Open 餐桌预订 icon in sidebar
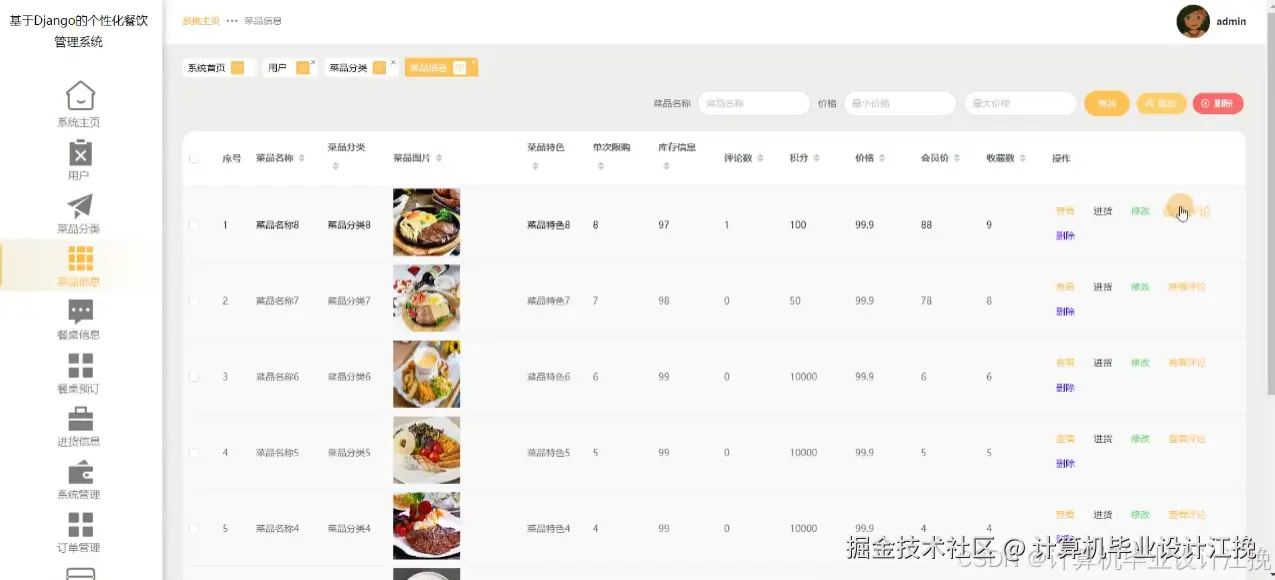This screenshot has width=1275, height=580. pyautogui.click(x=80, y=365)
